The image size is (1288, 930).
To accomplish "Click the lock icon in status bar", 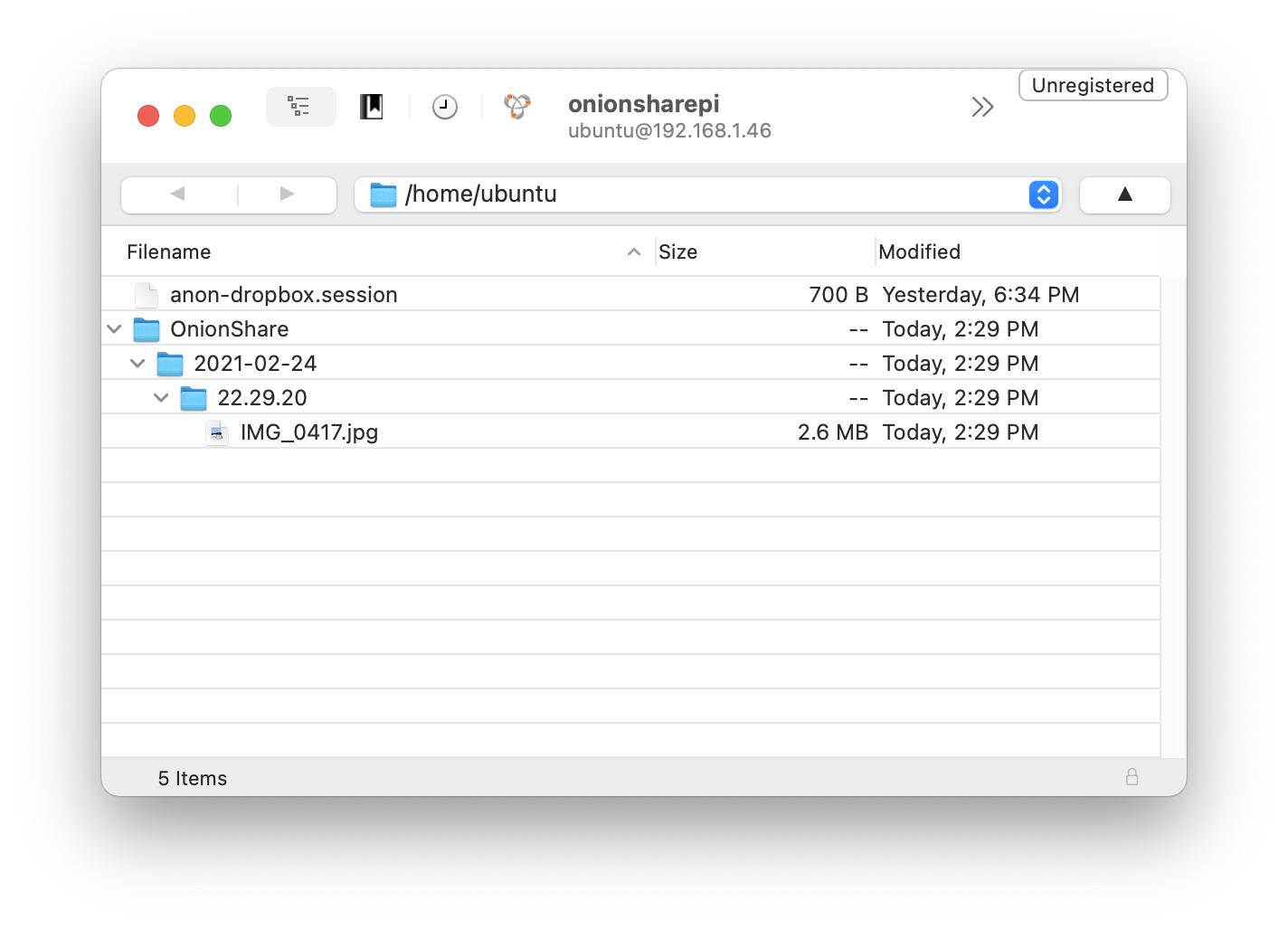I will (1132, 777).
